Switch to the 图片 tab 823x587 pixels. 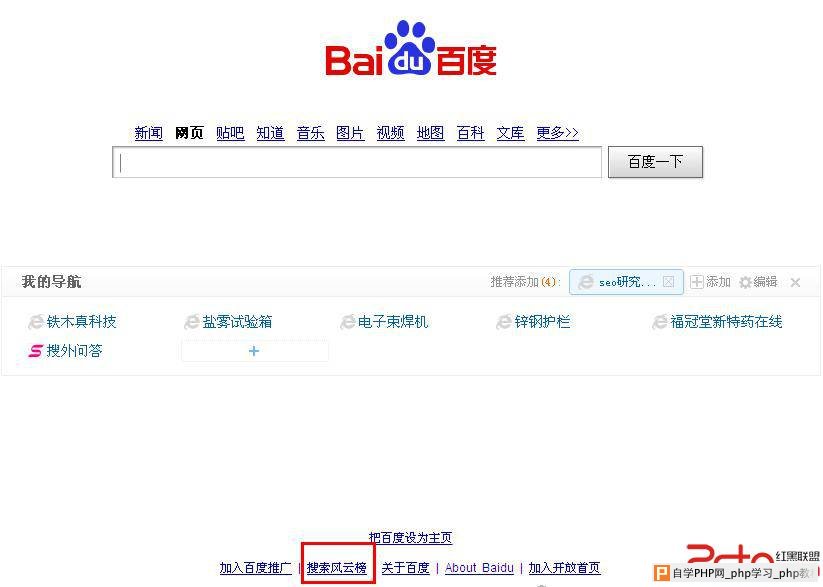(x=350, y=133)
